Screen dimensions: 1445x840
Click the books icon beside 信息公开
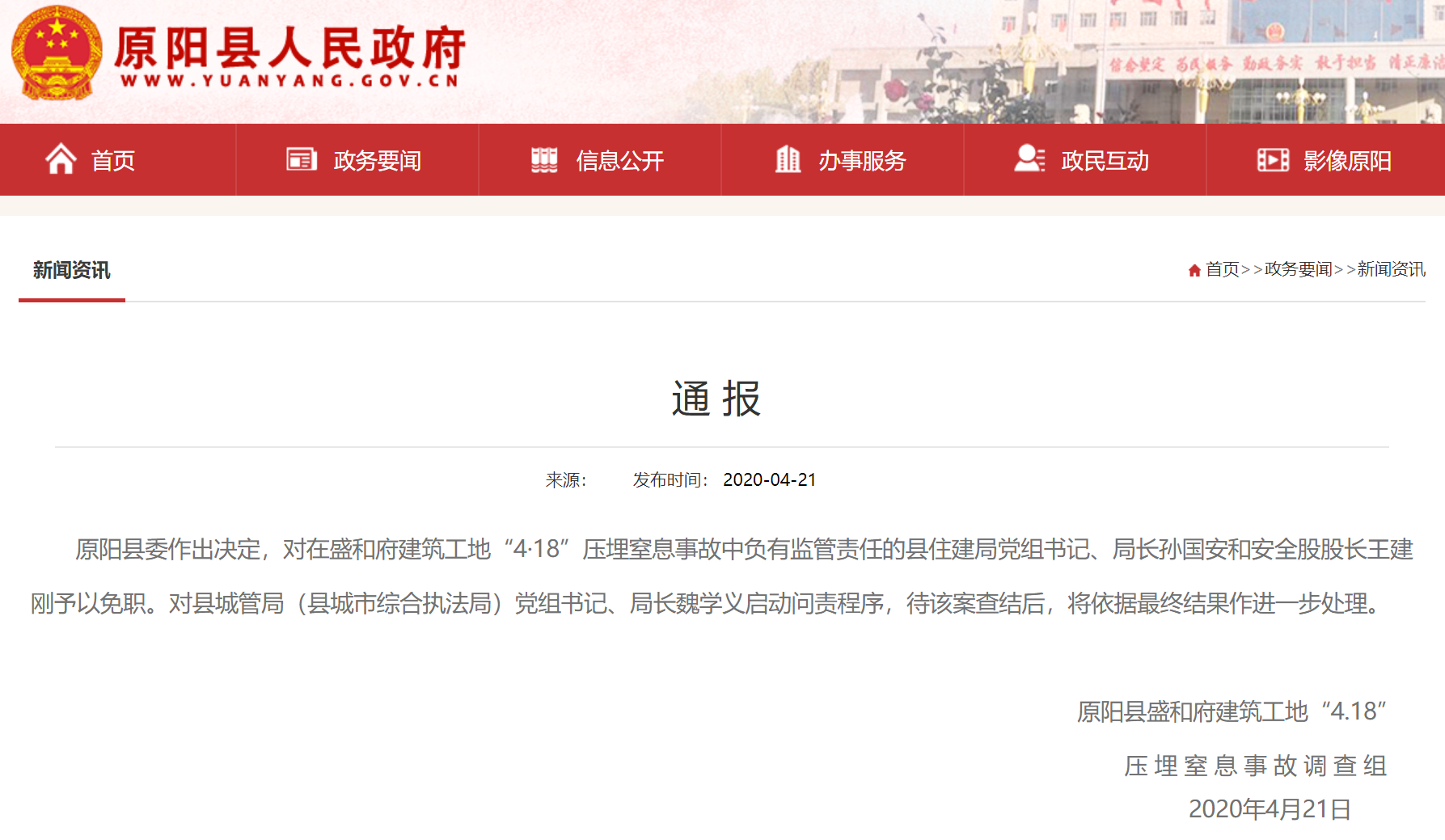tap(544, 160)
